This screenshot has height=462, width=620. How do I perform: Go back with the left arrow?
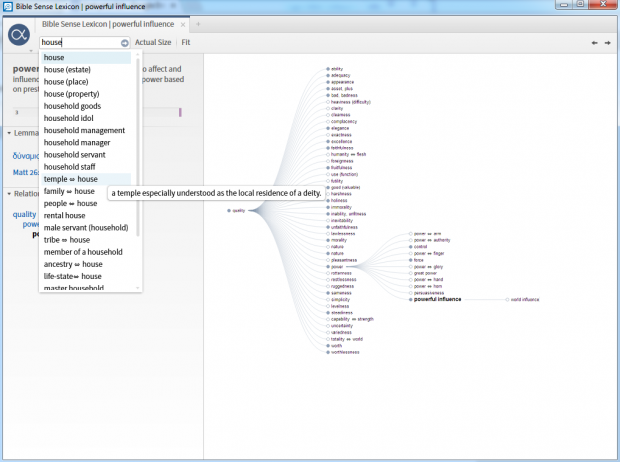(594, 43)
